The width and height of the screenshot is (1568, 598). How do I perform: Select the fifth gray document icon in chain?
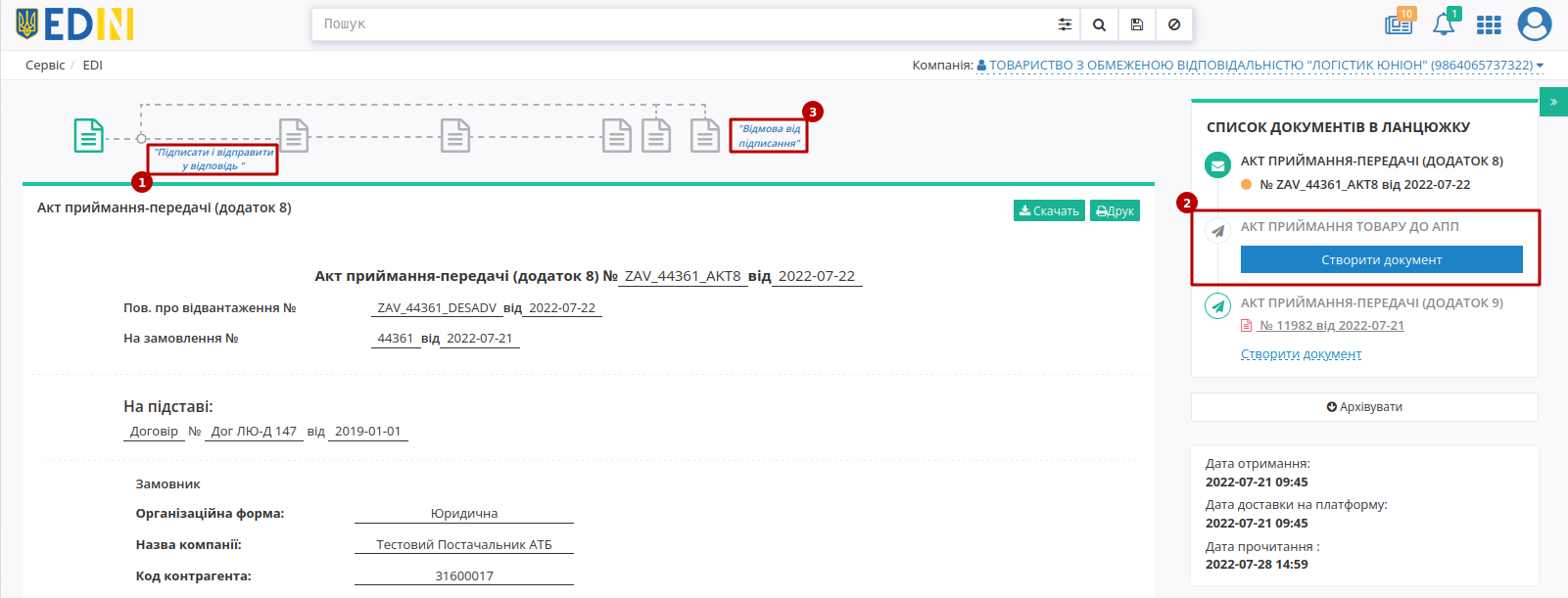656,135
